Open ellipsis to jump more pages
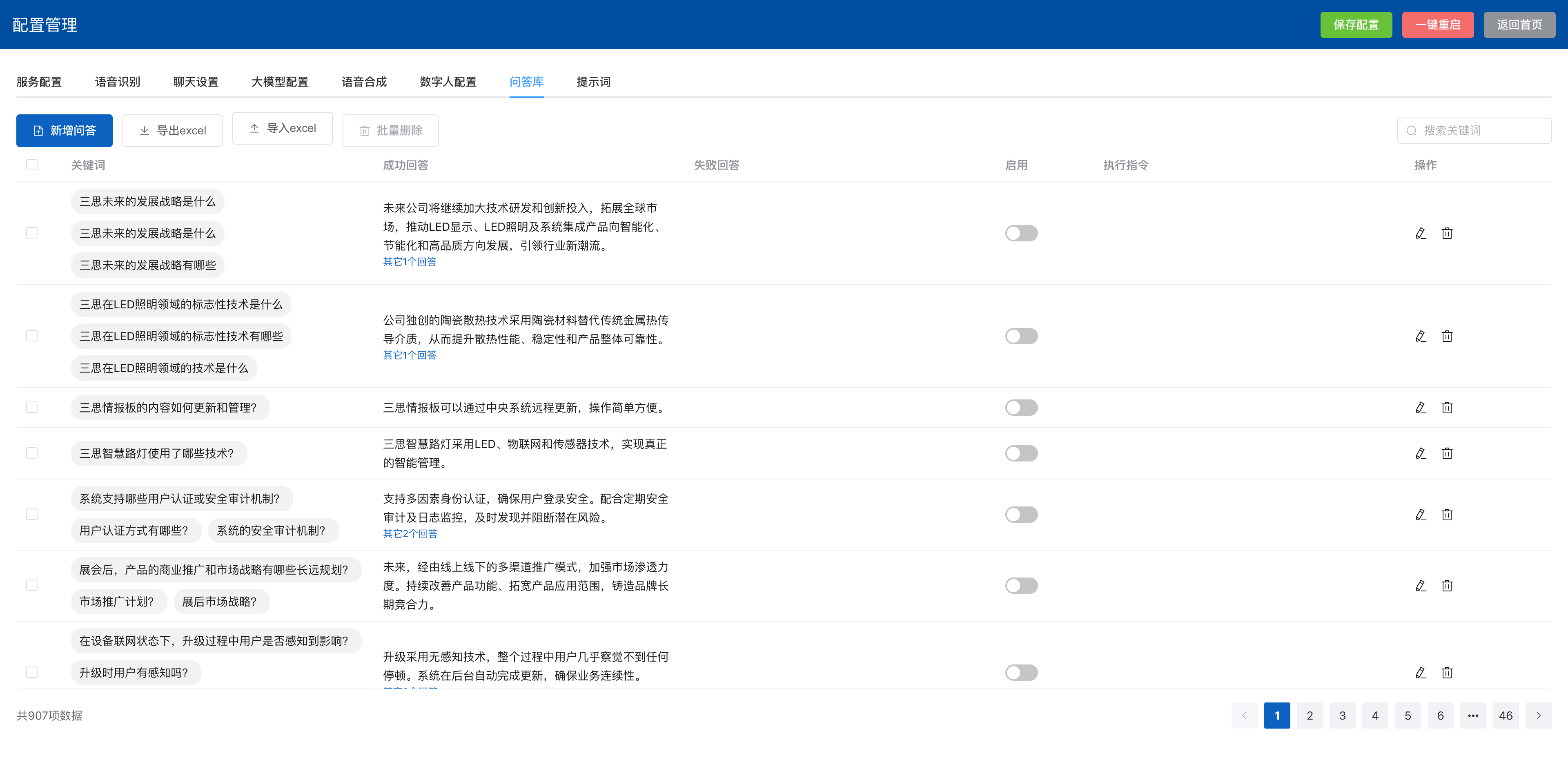Image resolution: width=1568 pixels, height=758 pixels. tap(1472, 716)
